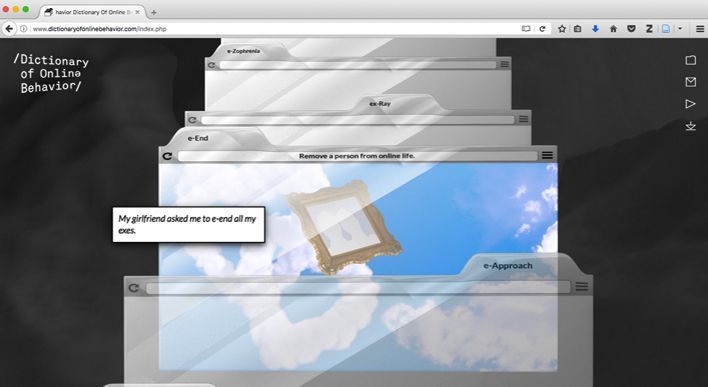Open hamburger menu in the e-Approach window
Screen dimensions: 708x387
[x=582, y=287]
